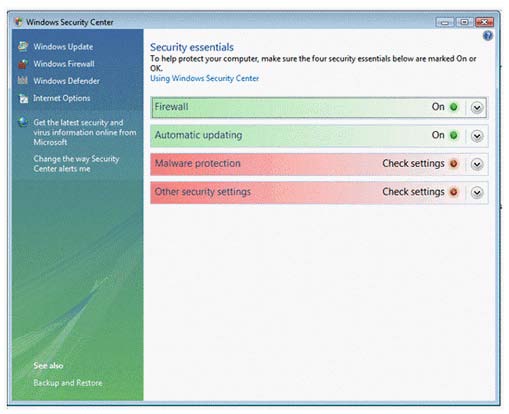Open Change the way Security Center alerts me
Viewport: 509px width, 414px height.
[76, 164]
